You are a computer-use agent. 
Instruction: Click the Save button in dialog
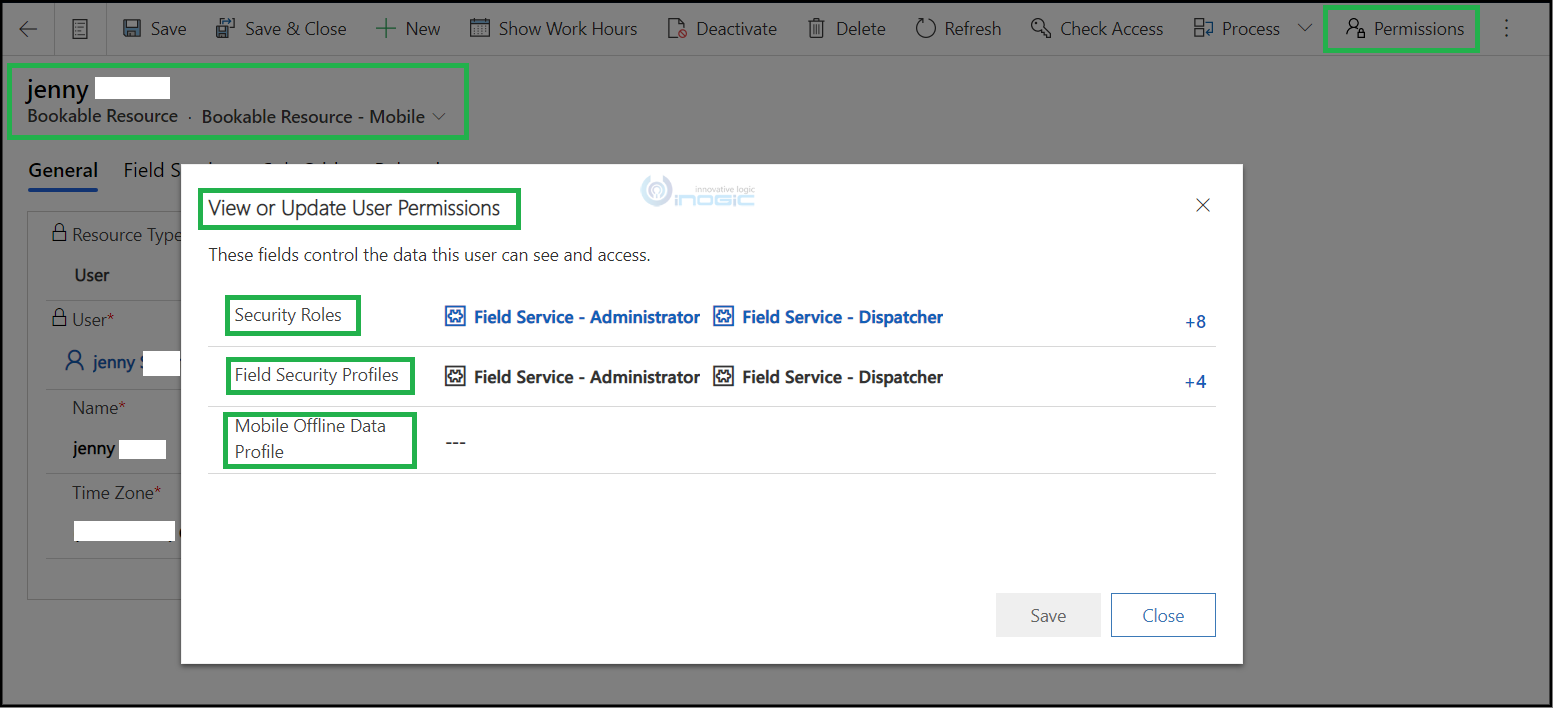(x=1048, y=615)
